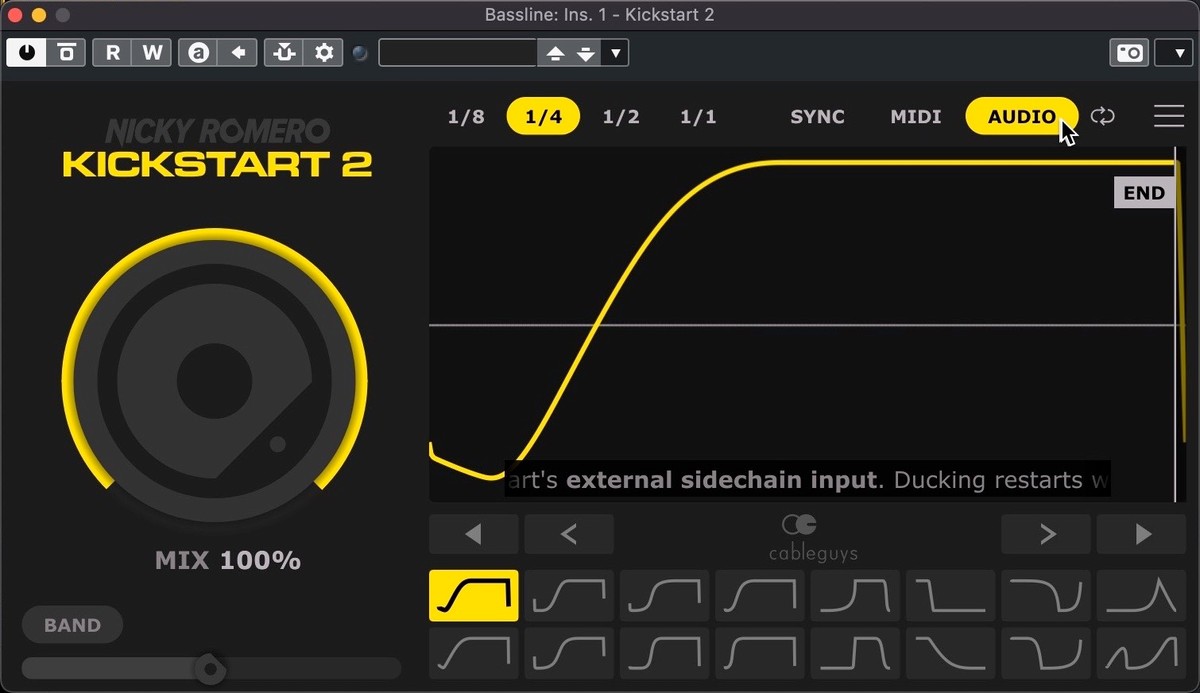Click the Read automation R button
The width and height of the screenshot is (1200, 693).
pyautogui.click(x=112, y=53)
